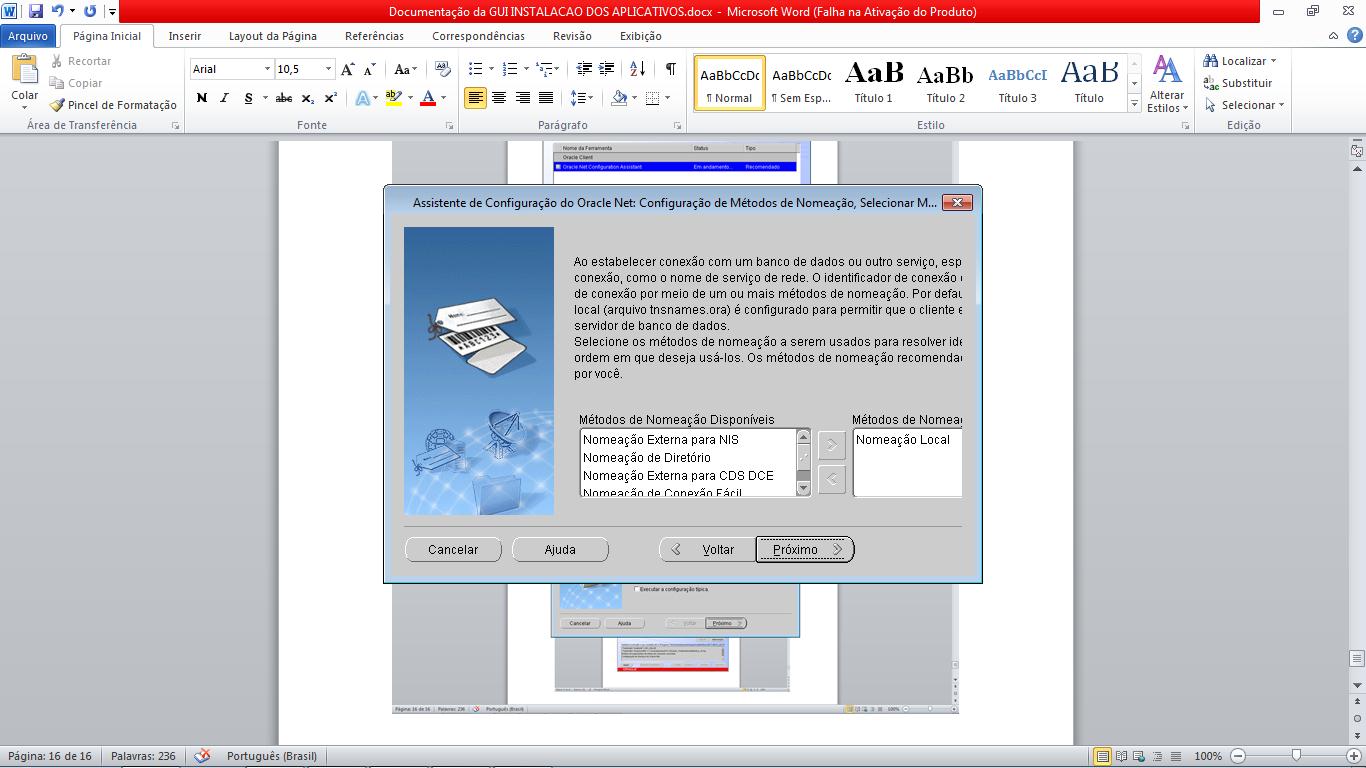1366x768 pixels.
Task: Toggle bold formatting
Action: point(203,98)
